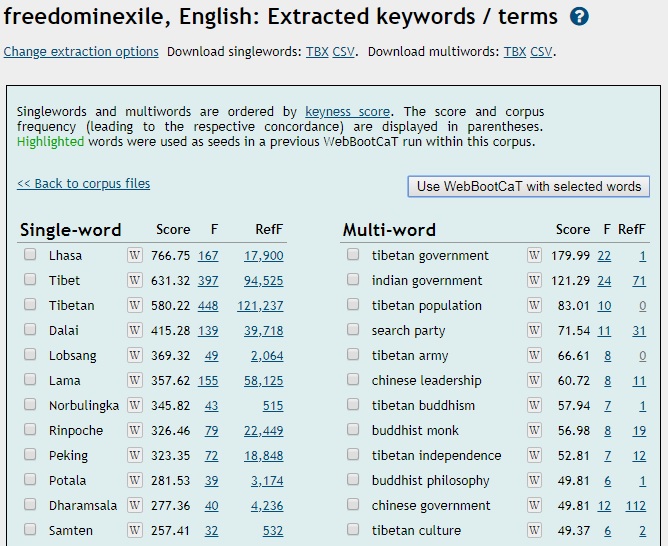
Task: Go back to corpus files
Action: (84, 184)
